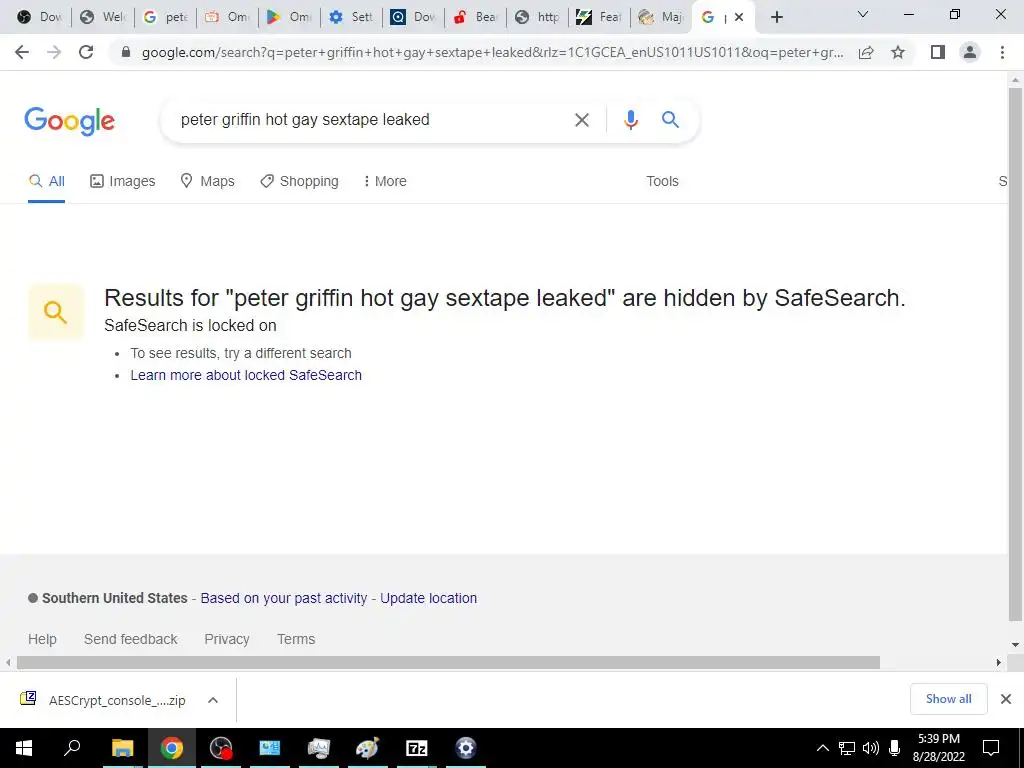Open the volume control in tray
The image size is (1024, 768).
coord(871,748)
